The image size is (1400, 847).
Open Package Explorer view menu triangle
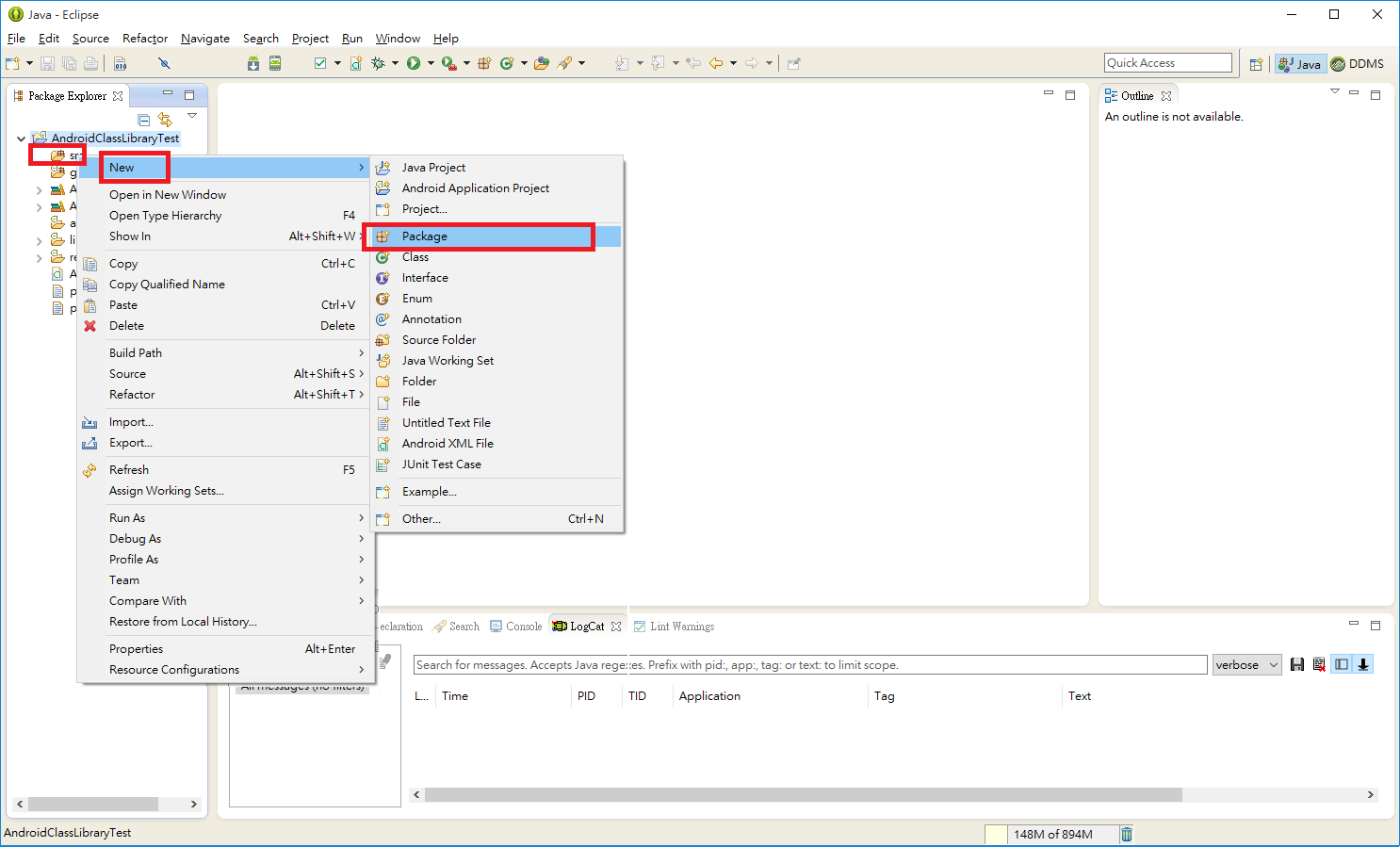pyautogui.click(x=192, y=116)
